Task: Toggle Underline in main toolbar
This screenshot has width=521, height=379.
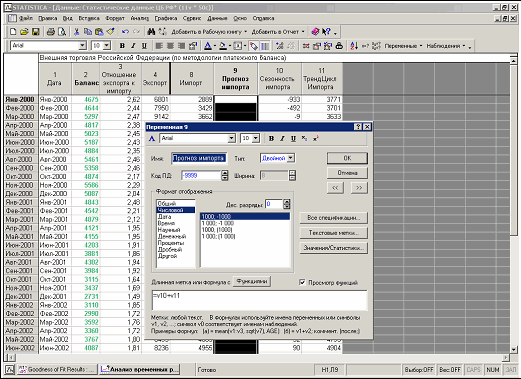Action: [144, 46]
